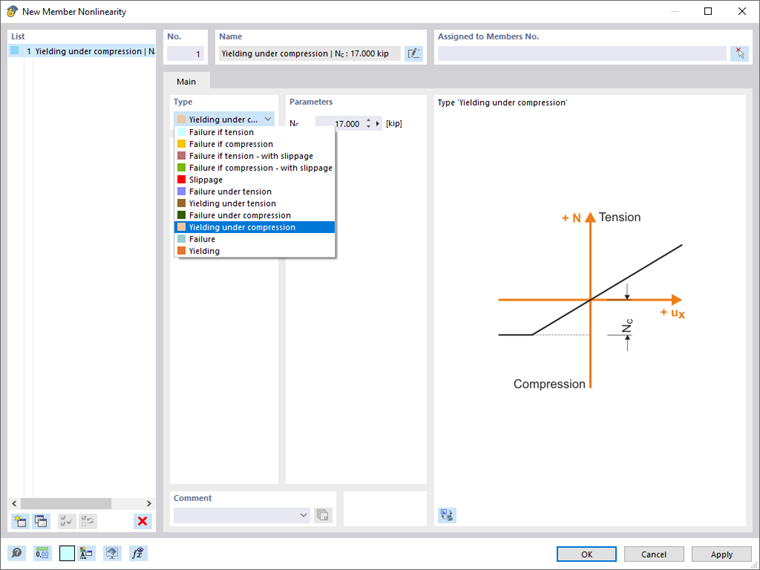Click the formula fx icon in the bottom bar
This screenshot has width=760, height=570.
point(138,553)
